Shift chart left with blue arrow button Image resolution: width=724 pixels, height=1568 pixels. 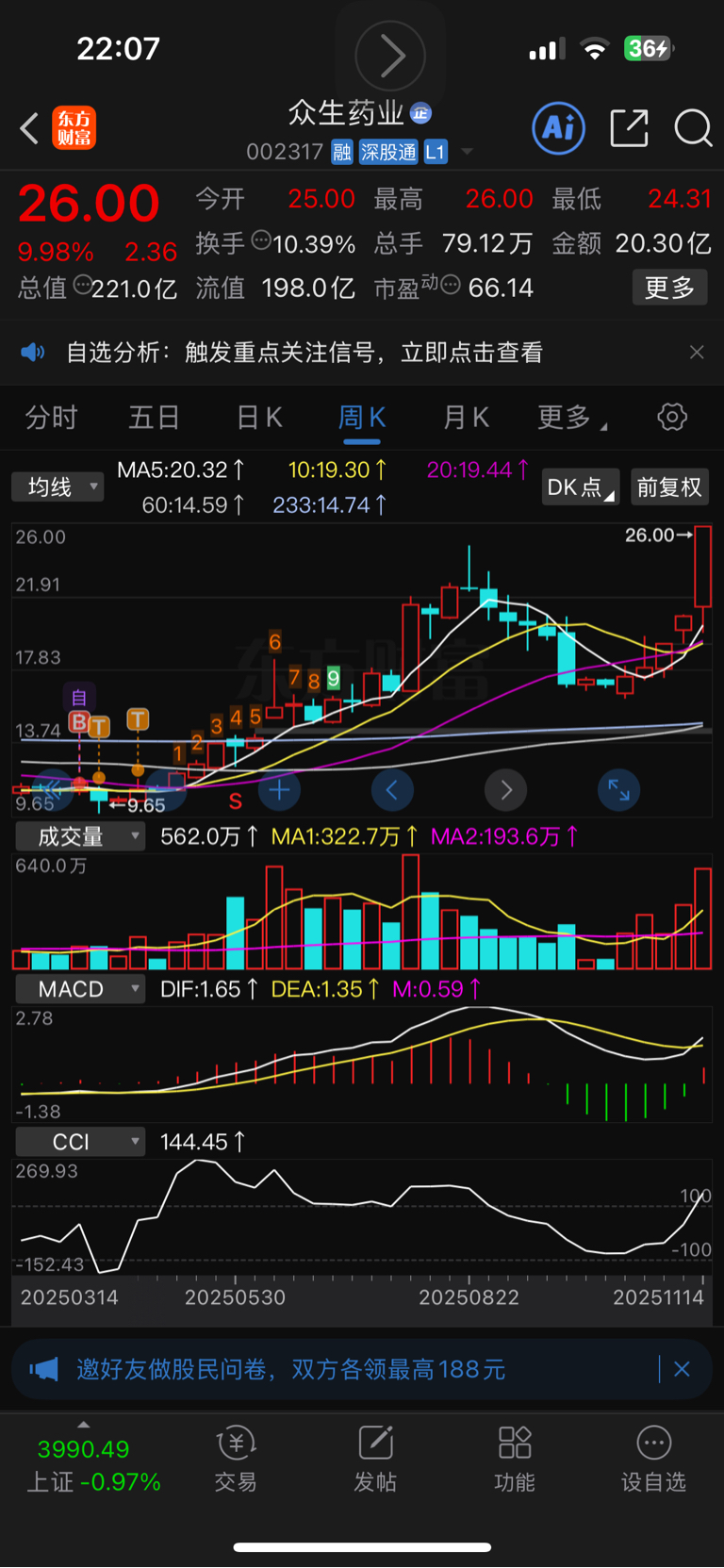(x=392, y=790)
